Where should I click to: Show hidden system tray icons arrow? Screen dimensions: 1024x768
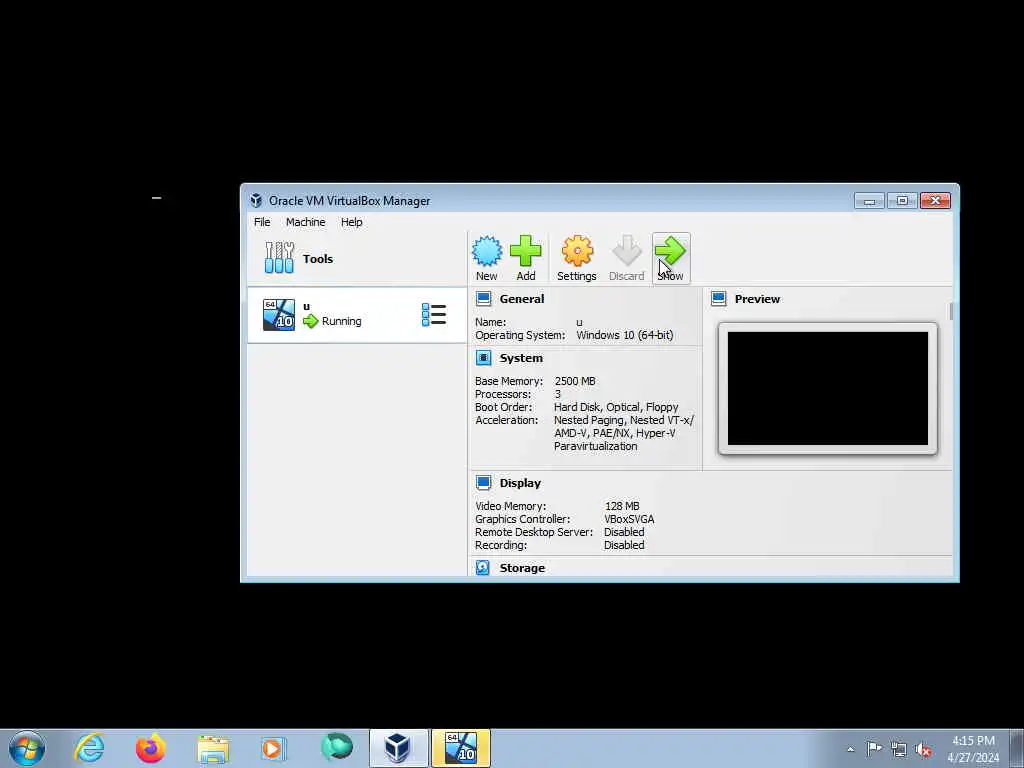pyautogui.click(x=850, y=750)
